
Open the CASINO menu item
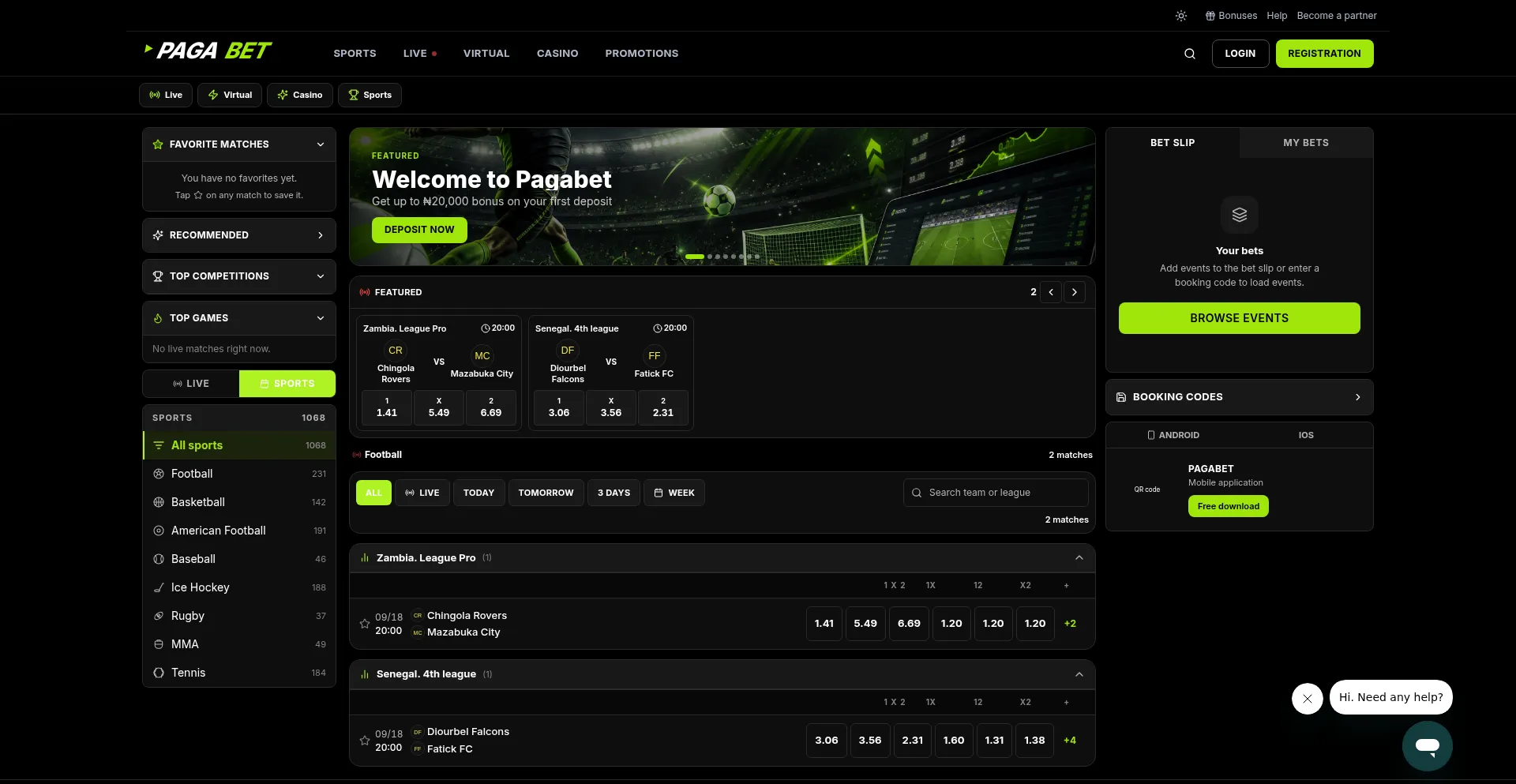557,54
